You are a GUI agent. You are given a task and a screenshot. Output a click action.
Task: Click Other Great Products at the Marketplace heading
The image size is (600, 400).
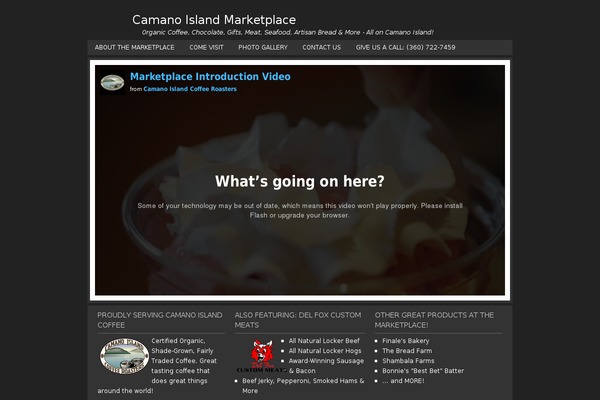[x=434, y=320]
